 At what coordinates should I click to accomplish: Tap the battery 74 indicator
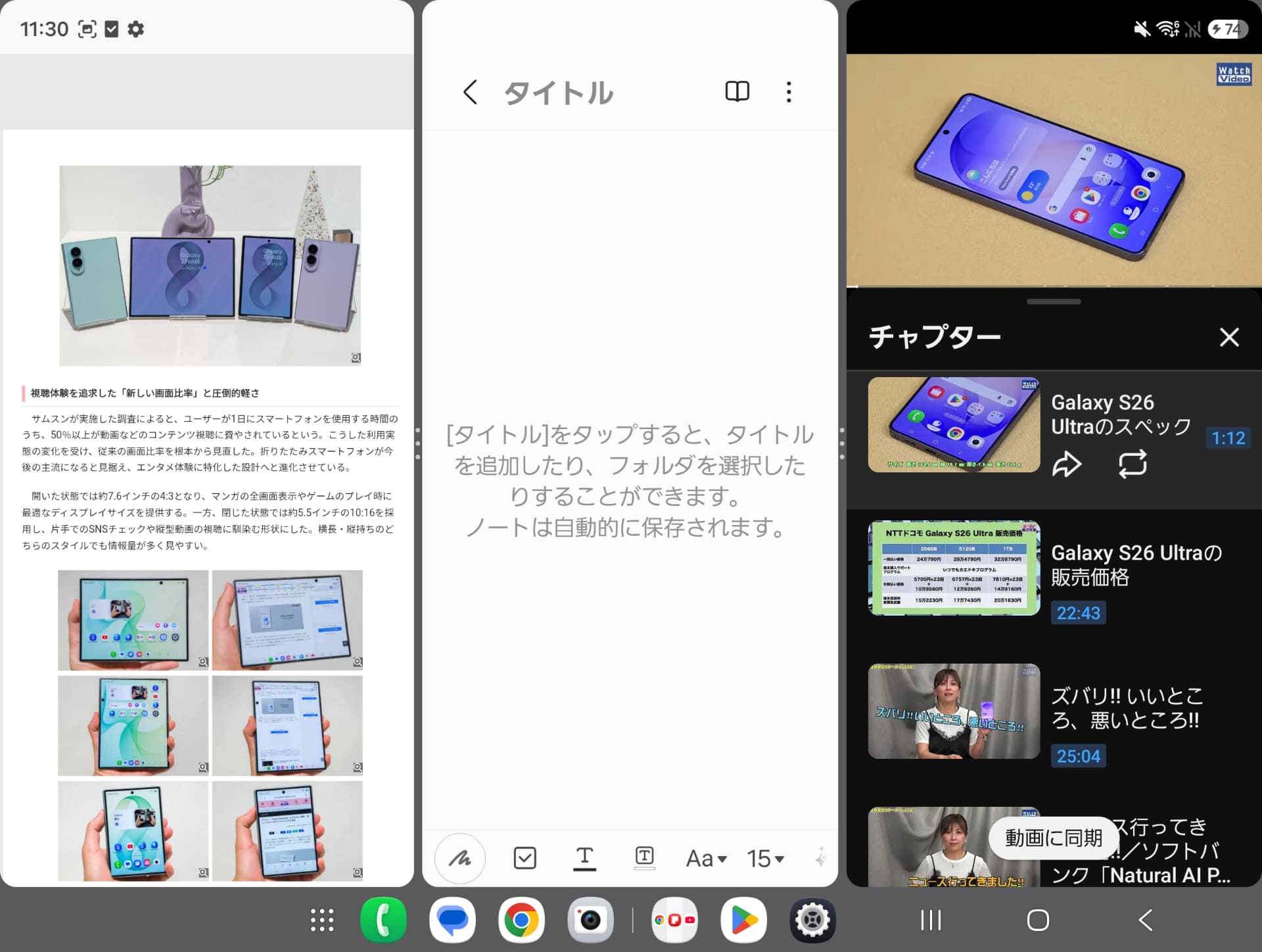1227,29
